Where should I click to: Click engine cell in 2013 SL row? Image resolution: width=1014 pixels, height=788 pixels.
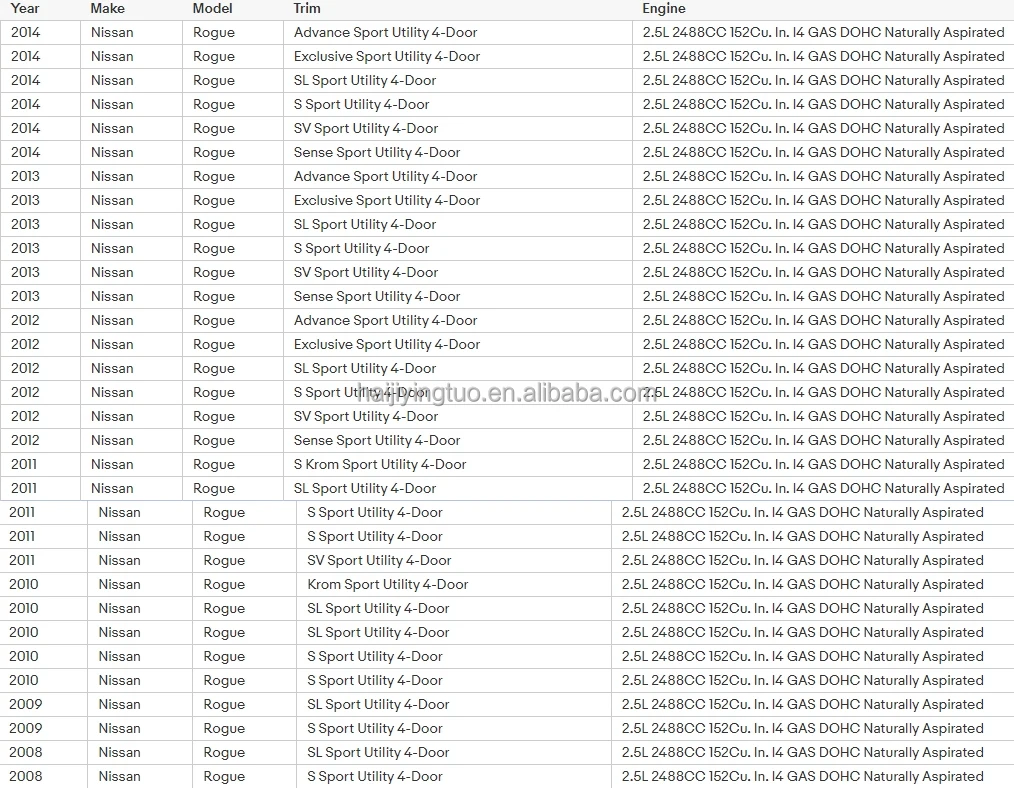(x=823, y=224)
